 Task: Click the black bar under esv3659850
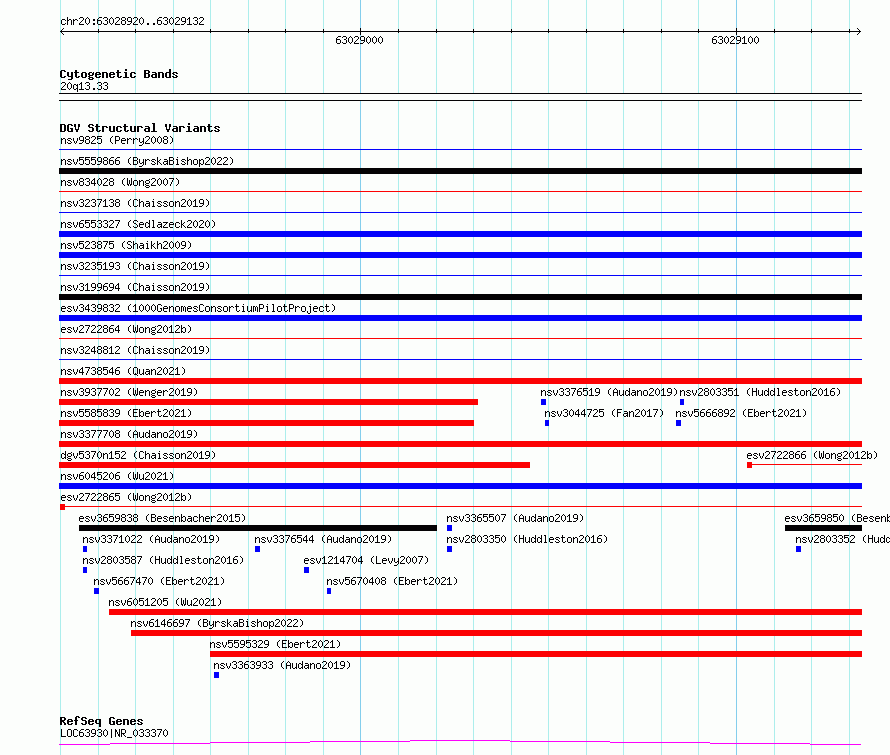823,528
